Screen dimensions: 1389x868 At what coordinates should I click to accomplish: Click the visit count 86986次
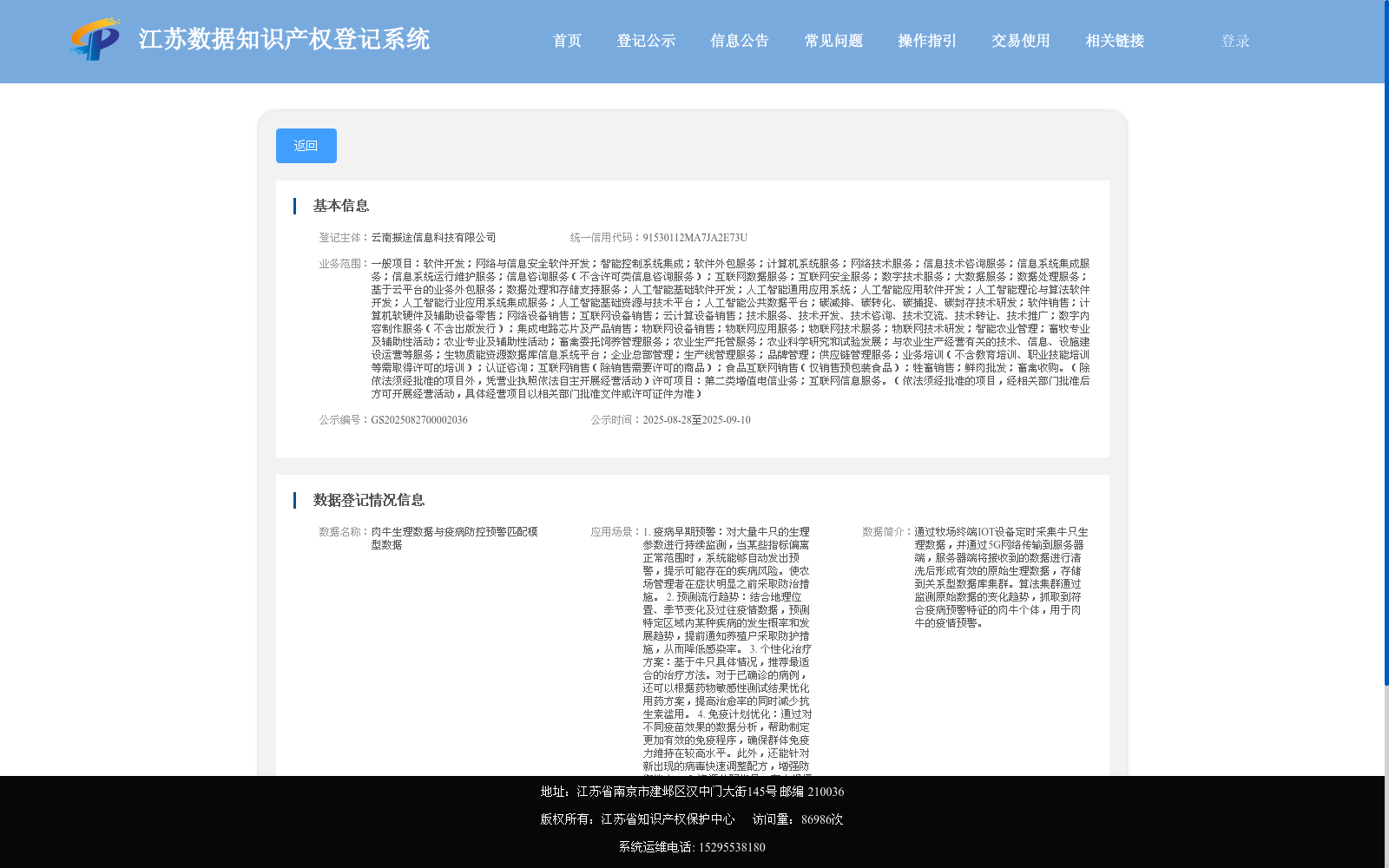(x=822, y=819)
